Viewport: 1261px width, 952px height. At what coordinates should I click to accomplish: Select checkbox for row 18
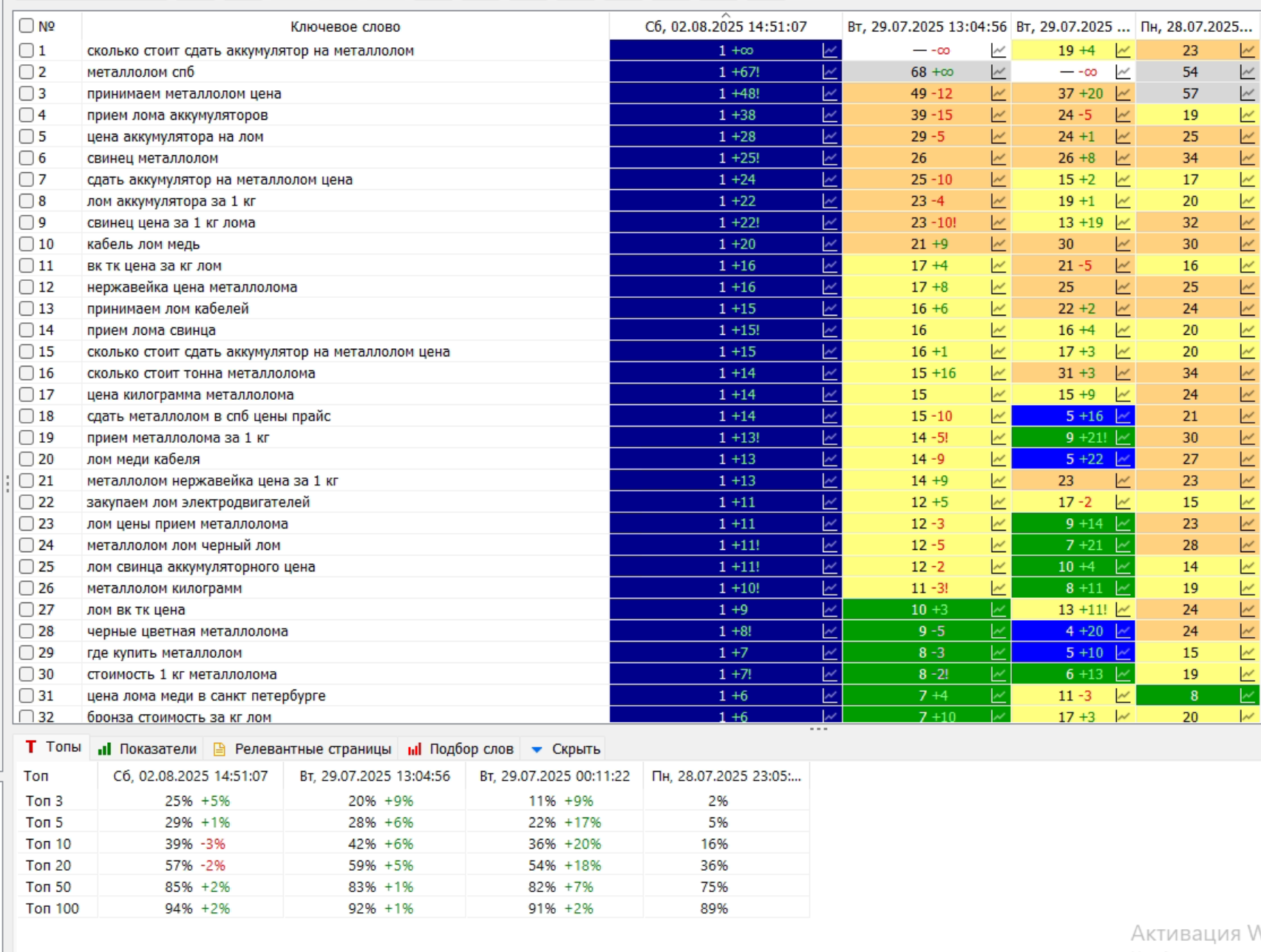[x=27, y=416]
